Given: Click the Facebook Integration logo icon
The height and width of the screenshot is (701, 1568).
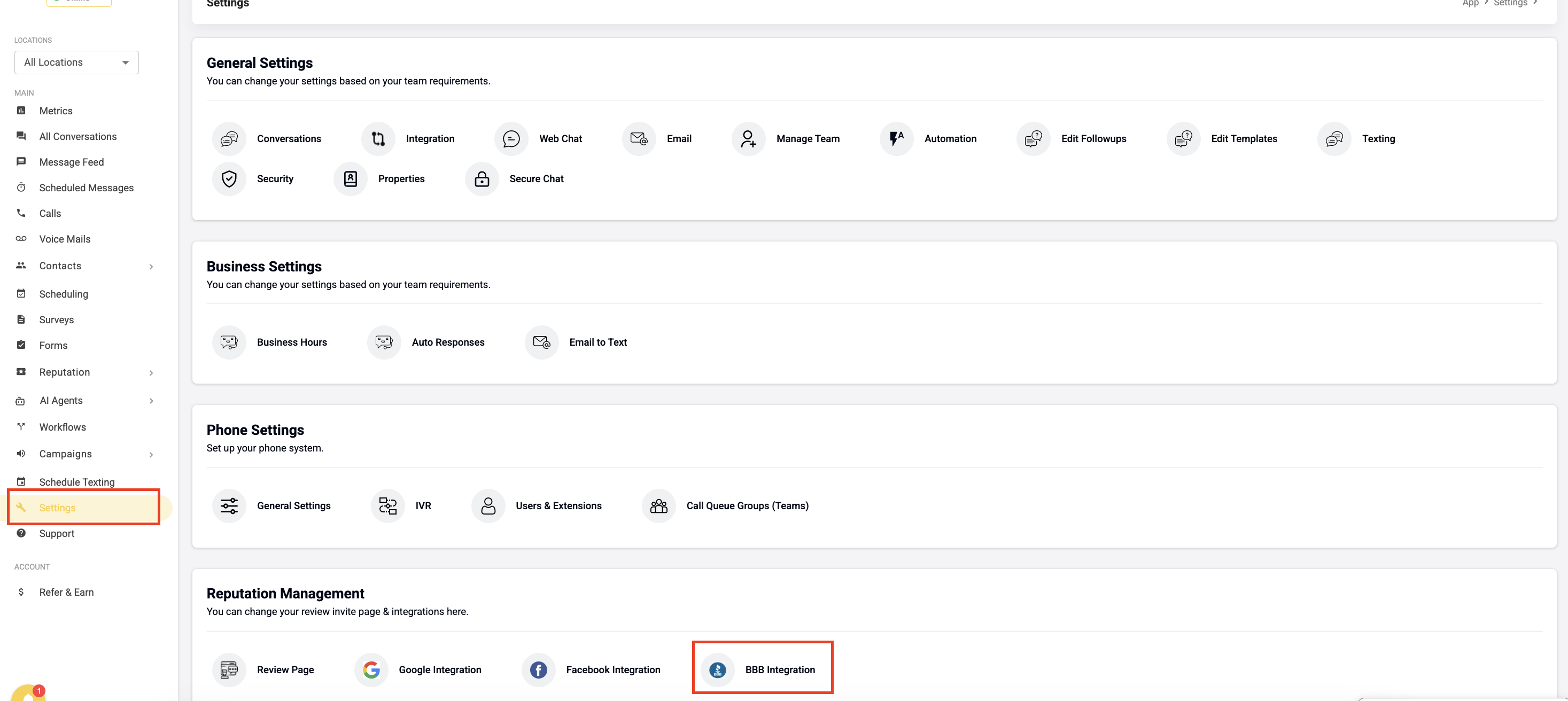Looking at the screenshot, I should pyautogui.click(x=538, y=670).
